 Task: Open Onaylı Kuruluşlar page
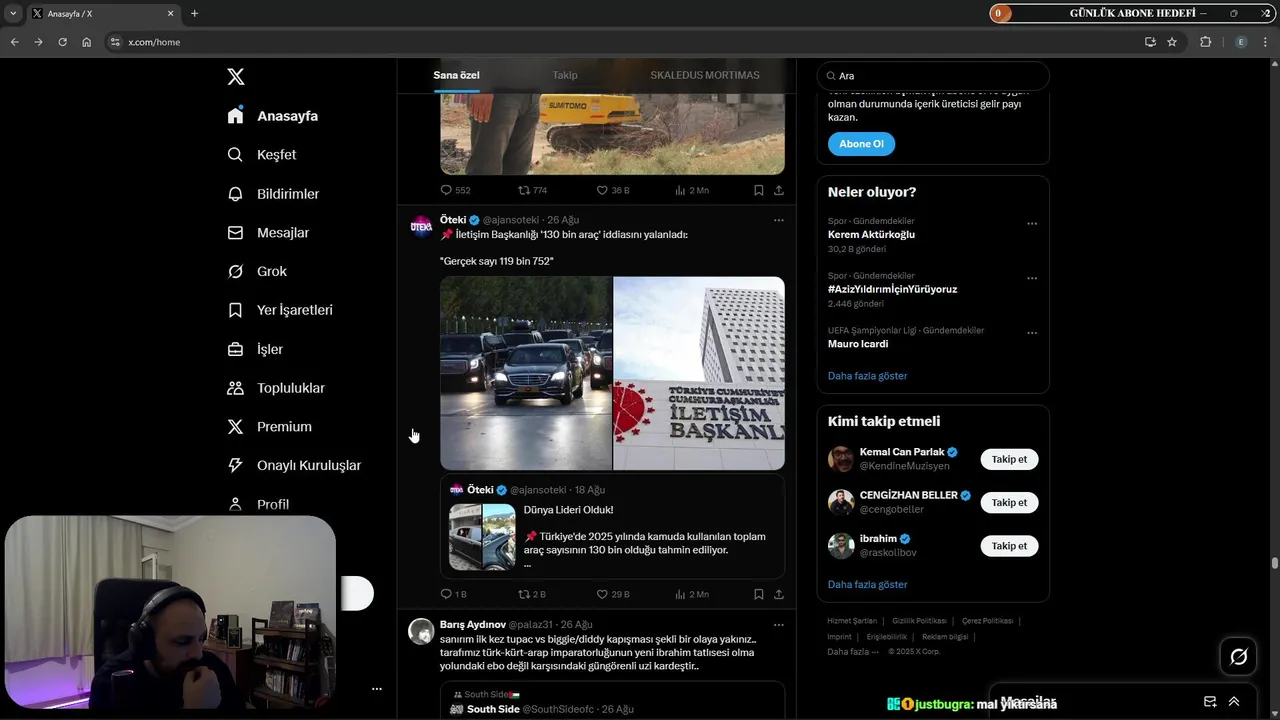click(x=294, y=466)
